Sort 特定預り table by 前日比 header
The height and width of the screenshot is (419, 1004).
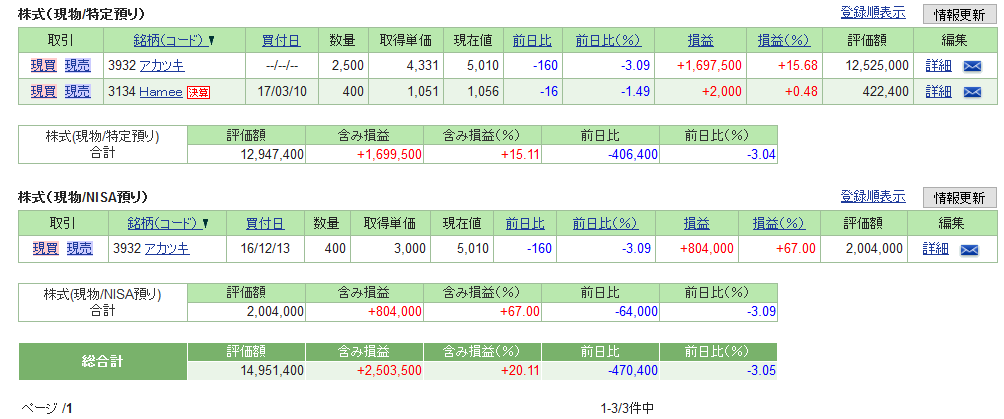point(532,40)
